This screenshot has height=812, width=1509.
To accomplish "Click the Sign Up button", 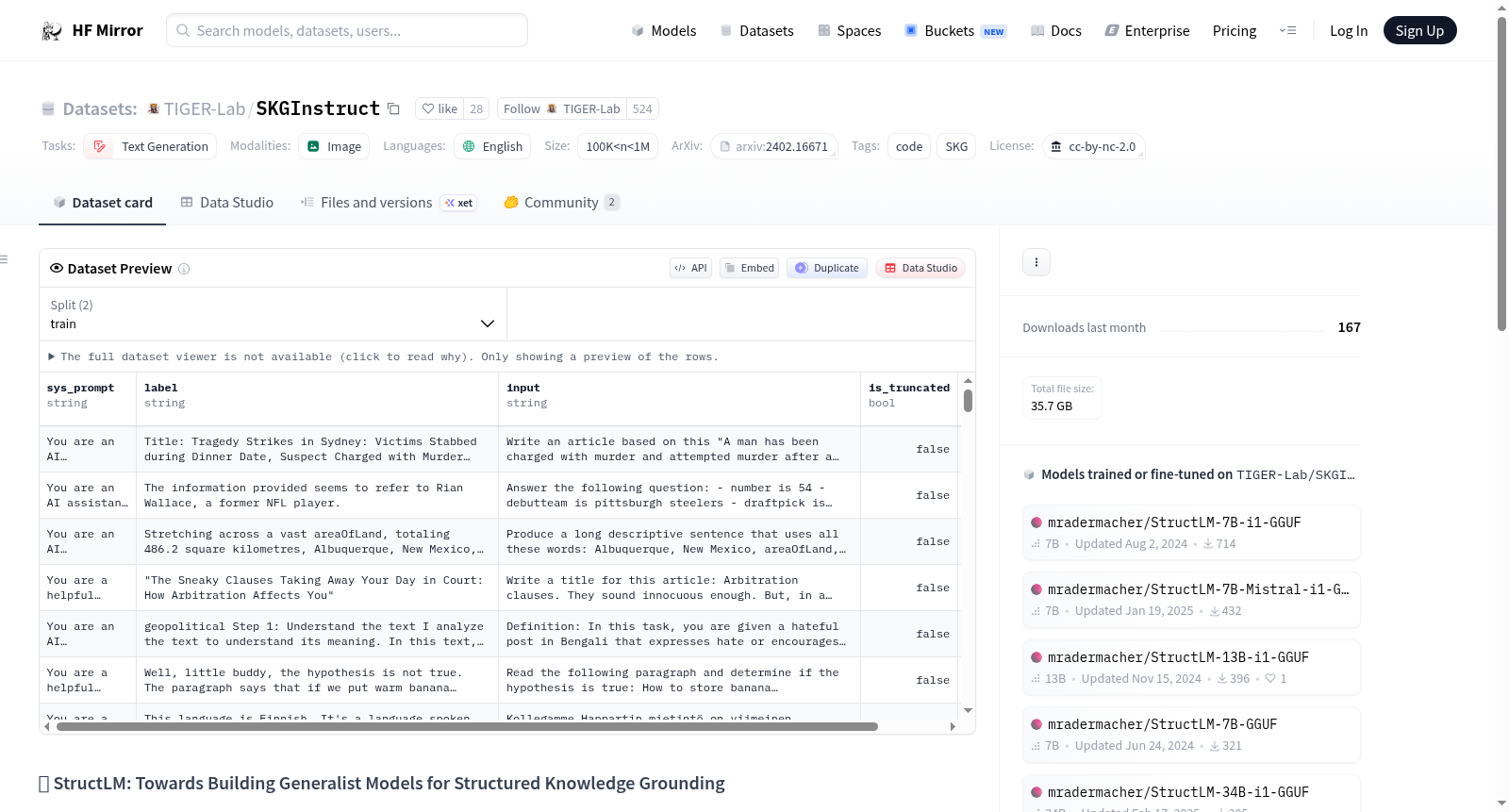I will pyautogui.click(x=1420, y=31).
